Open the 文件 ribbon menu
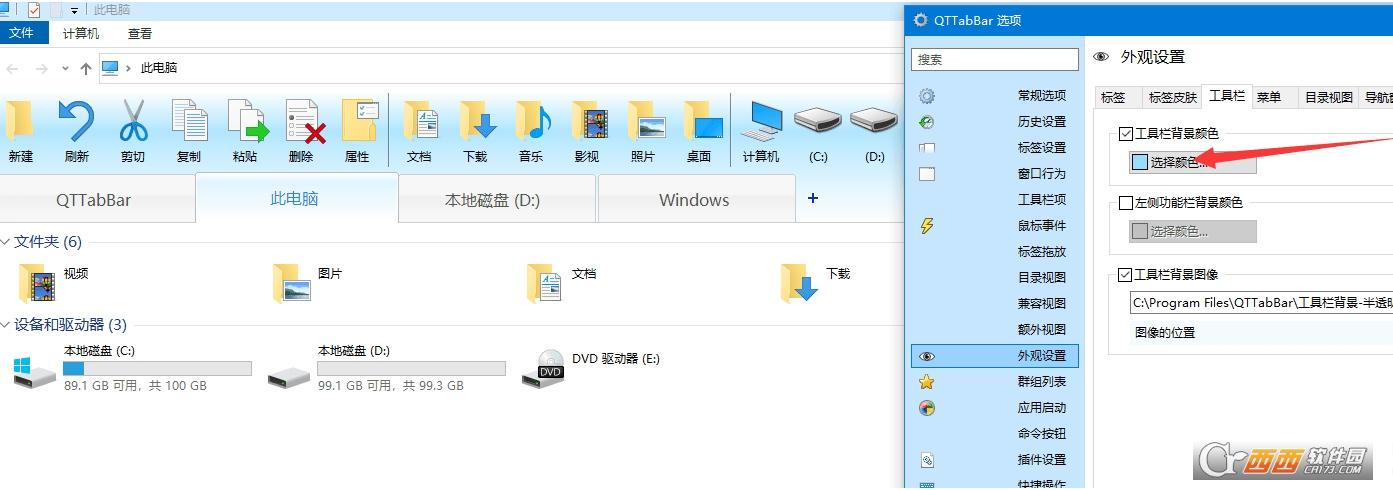This screenshot has height=490, width=1393. 22,33
